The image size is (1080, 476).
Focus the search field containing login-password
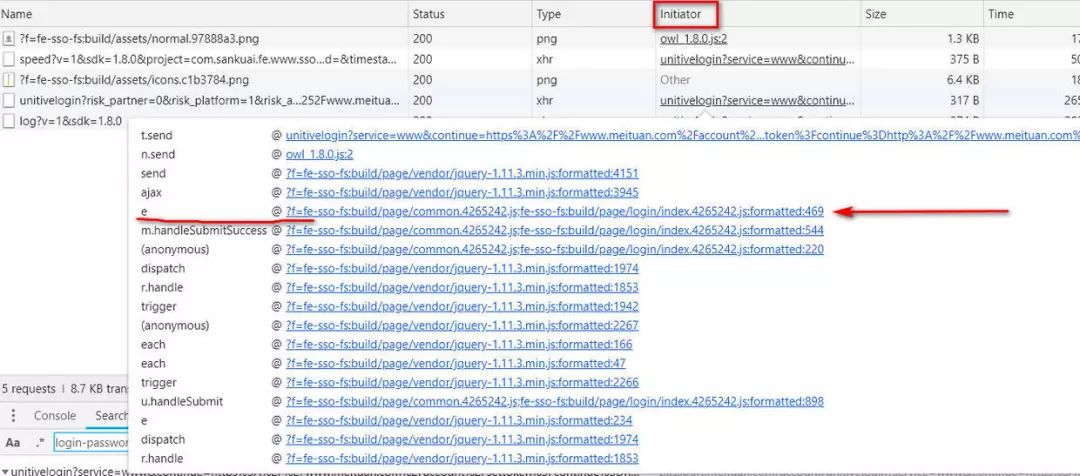pyautogui.click(x=92, y=442)
